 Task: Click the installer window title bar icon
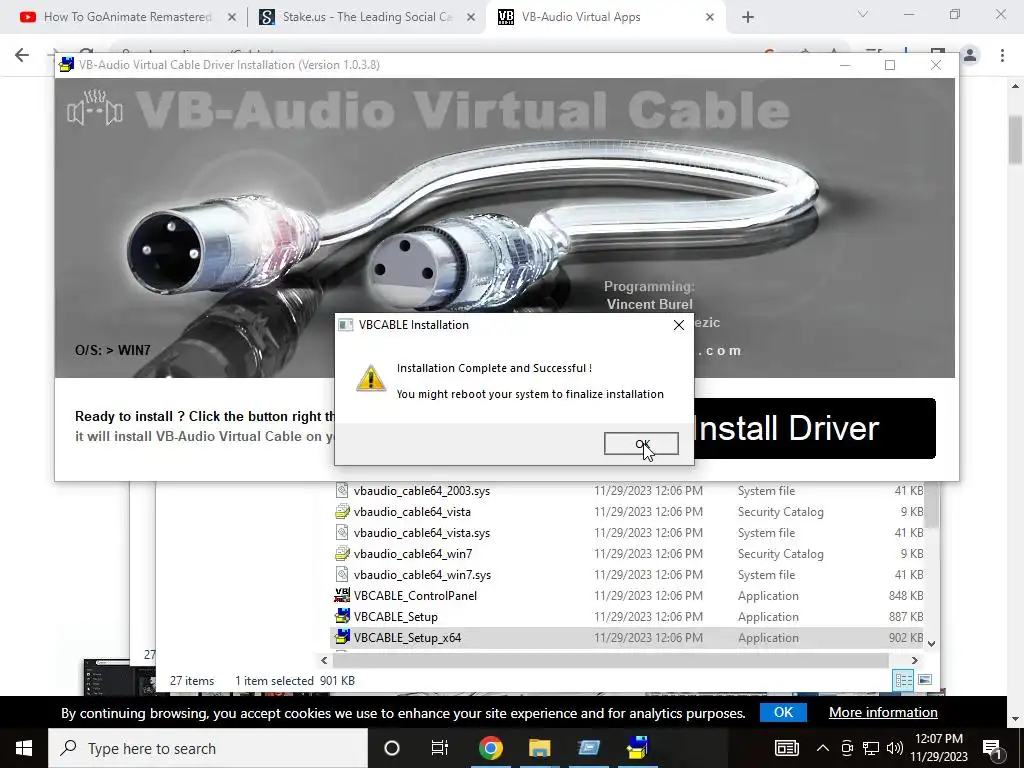point(67,65)
